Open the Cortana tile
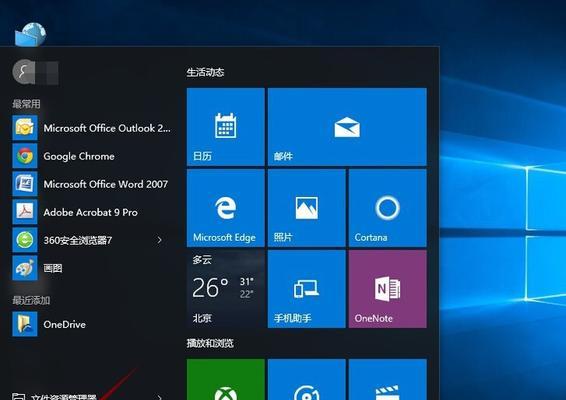 pyautogui.click(x=387, y=208)
